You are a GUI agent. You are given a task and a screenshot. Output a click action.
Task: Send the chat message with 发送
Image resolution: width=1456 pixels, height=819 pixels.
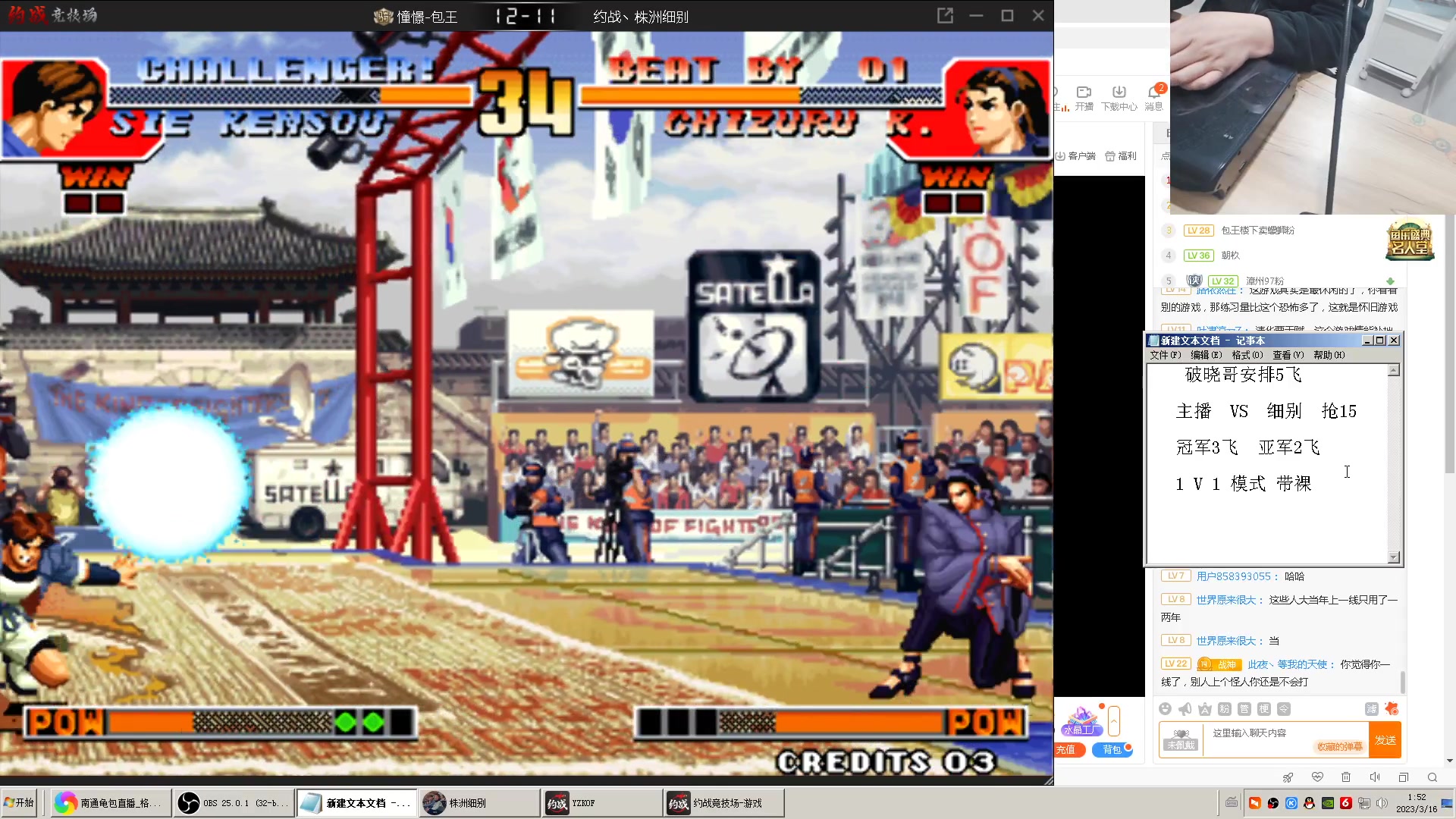1385,740
